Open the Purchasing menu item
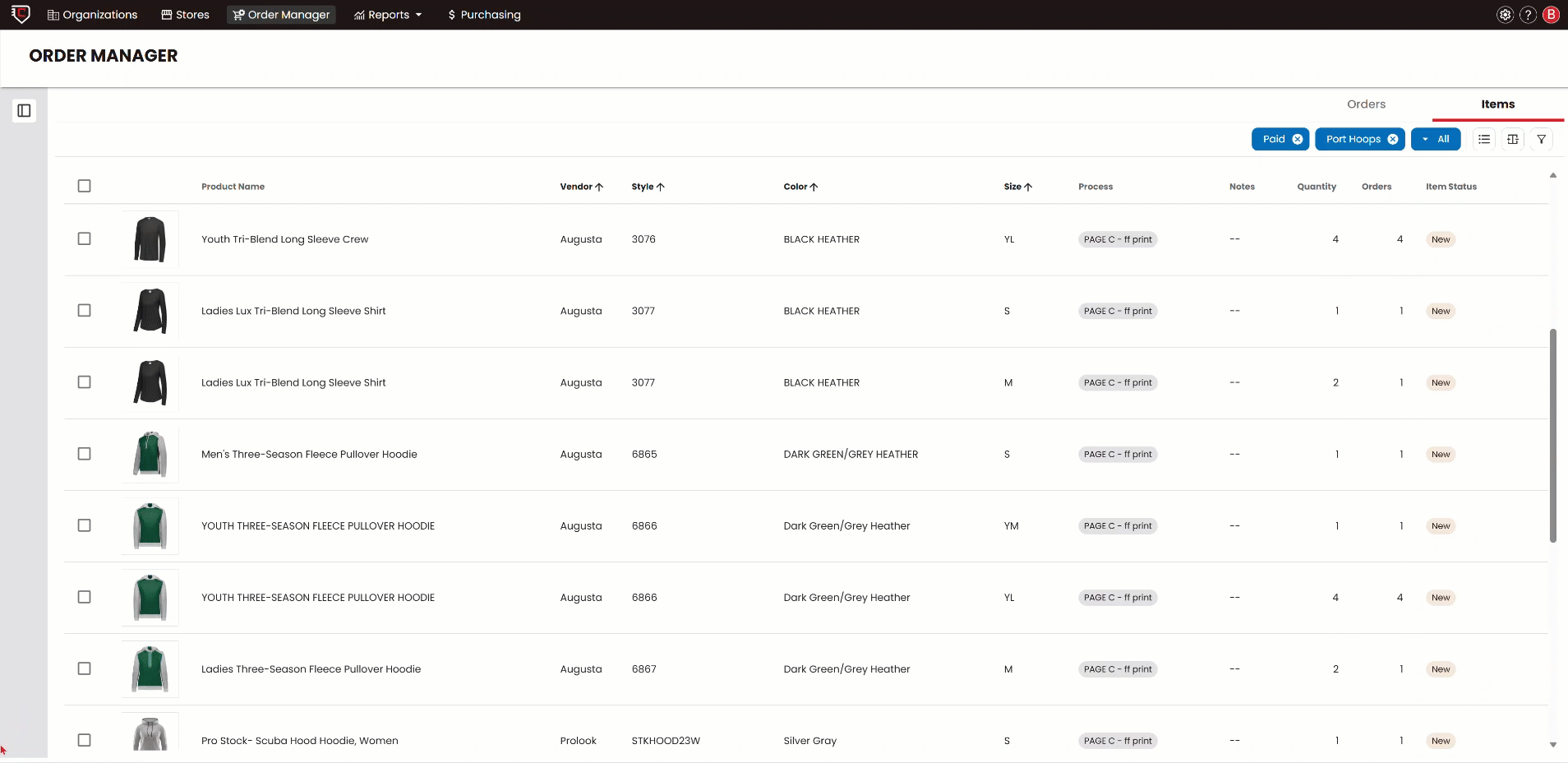 484,15
